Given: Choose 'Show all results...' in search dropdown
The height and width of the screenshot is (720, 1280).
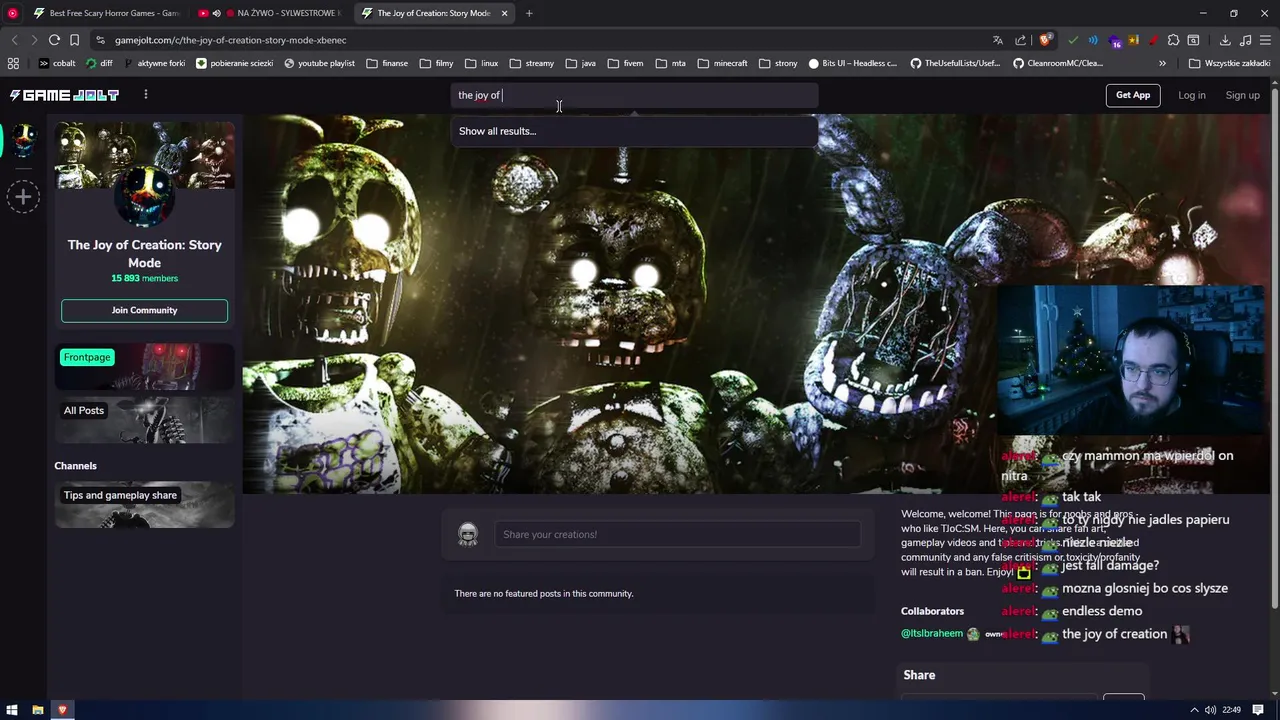Looking at the screenshot, I should 634,131.
